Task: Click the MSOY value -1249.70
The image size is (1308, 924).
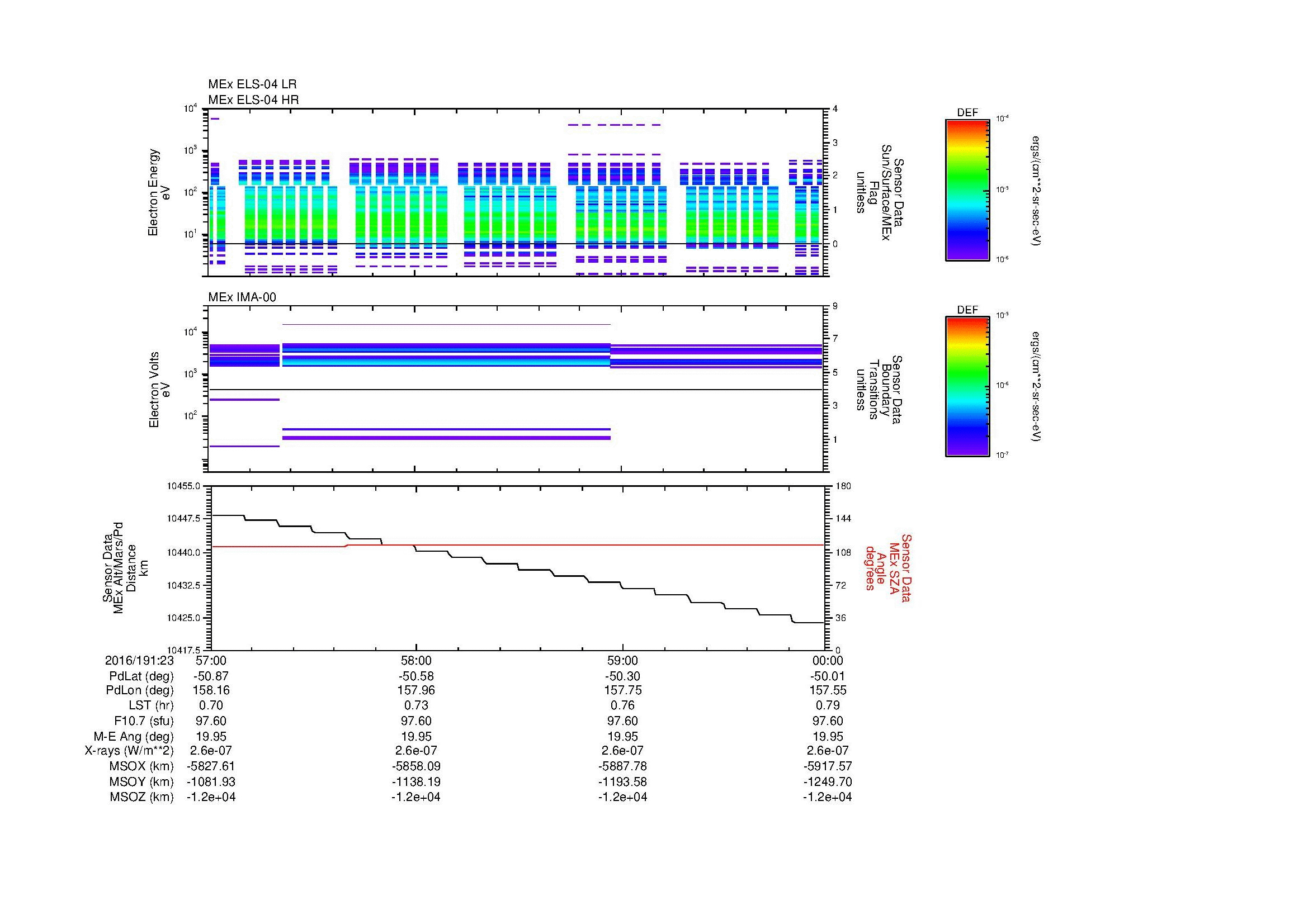Action: pyautogui.click(x=828, y=781)
